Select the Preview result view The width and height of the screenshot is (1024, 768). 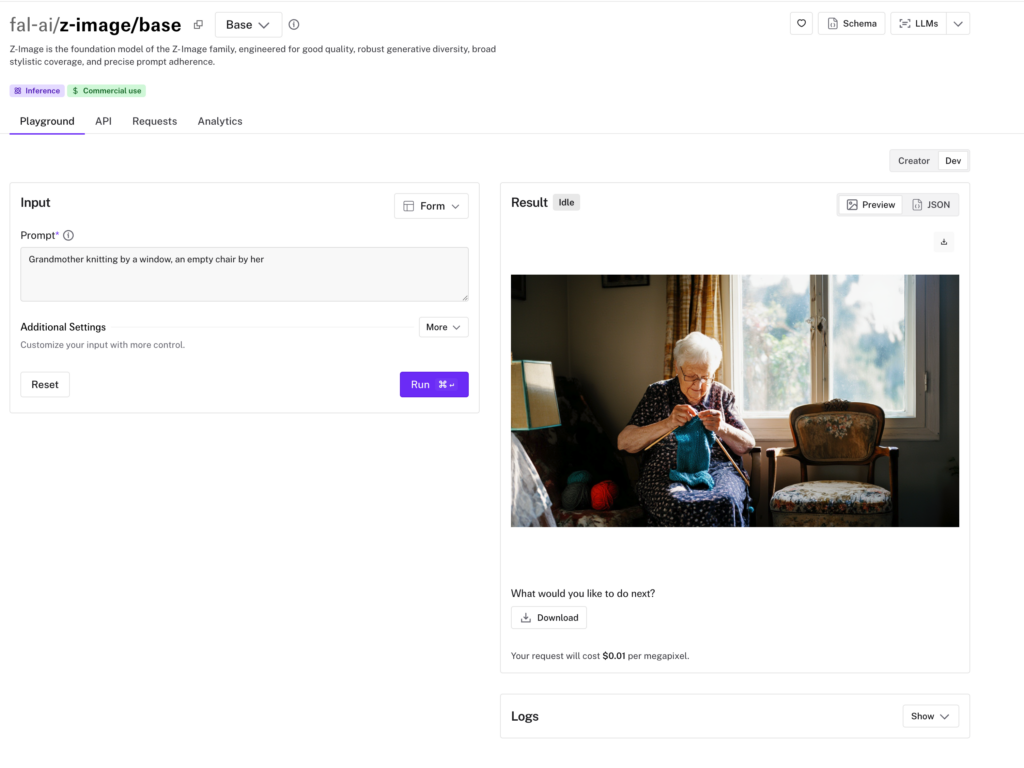pyautogui.click(x=870, y=205)
